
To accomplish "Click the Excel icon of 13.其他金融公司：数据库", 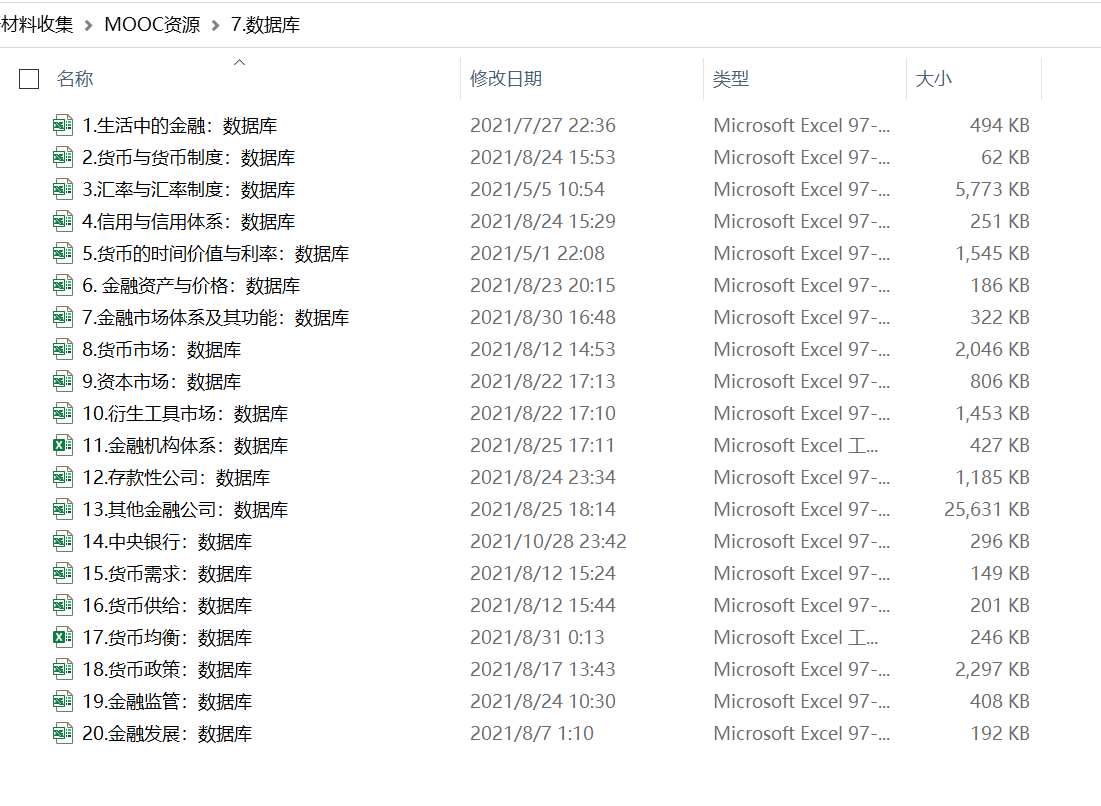I will 62,510.
